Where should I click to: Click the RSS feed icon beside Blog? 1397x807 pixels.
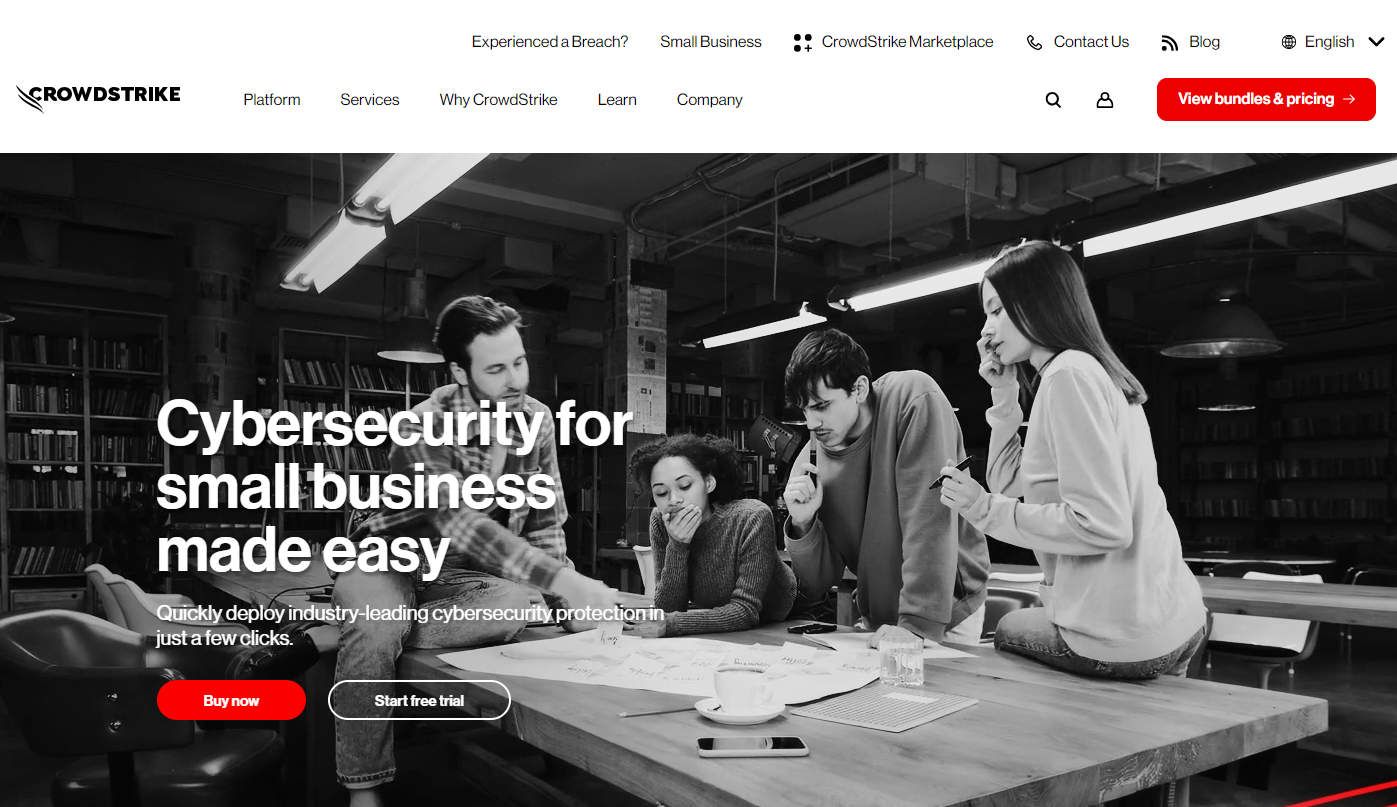(1169, 42)
